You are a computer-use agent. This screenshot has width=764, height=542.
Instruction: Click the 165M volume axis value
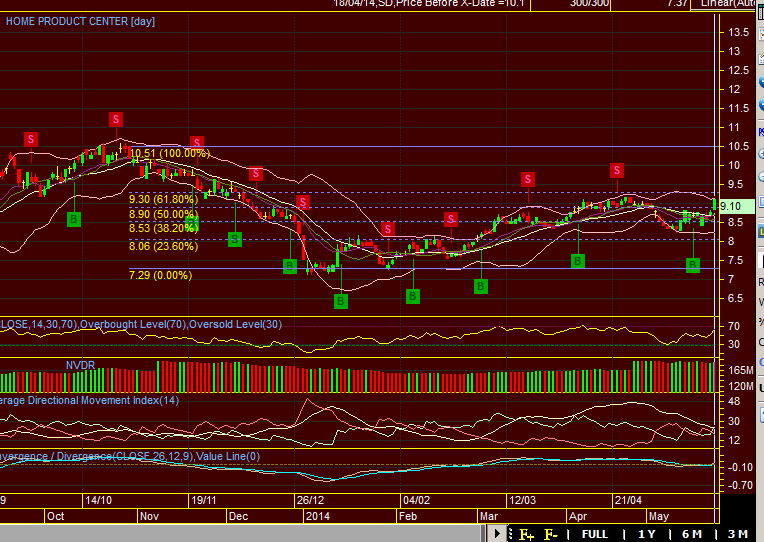pyautogui.click(x=741, y=370)
